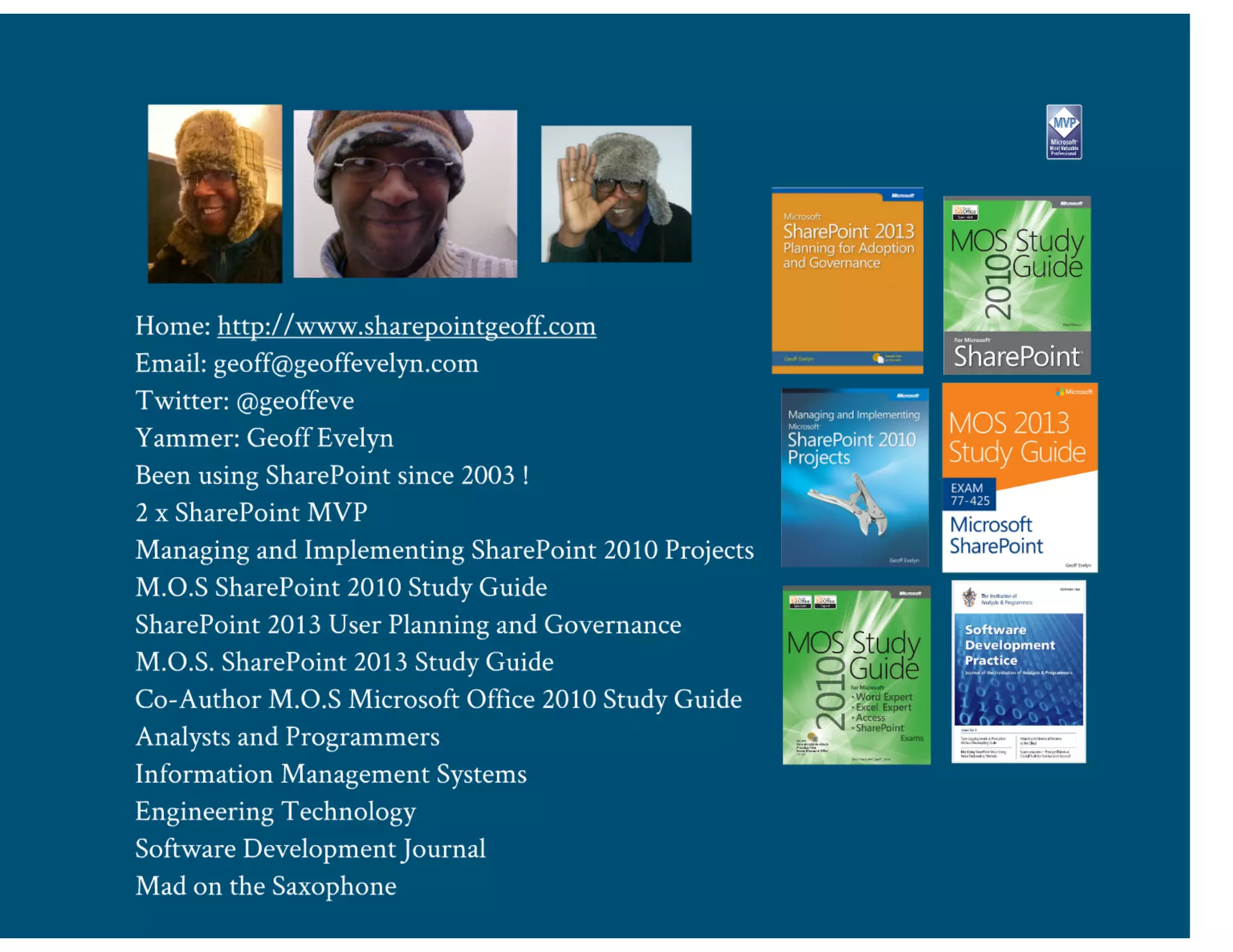Click 'M.O.S SharePoint 2010 Study Guide' line
Viewport: 1233px width, 952px height.
(x=341, y=587)
